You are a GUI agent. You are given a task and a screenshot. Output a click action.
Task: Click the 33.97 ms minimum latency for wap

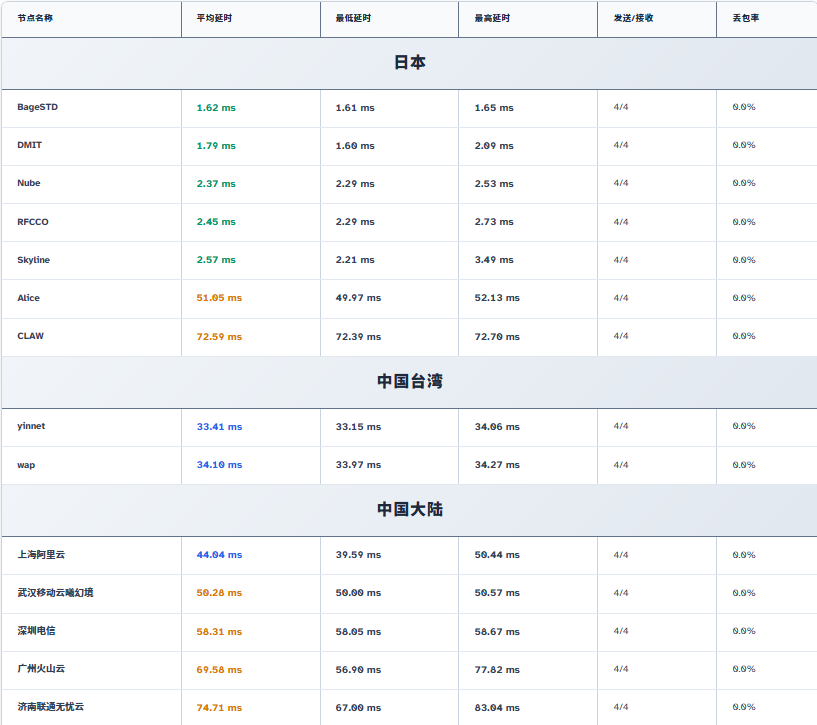tap(358, 465)
